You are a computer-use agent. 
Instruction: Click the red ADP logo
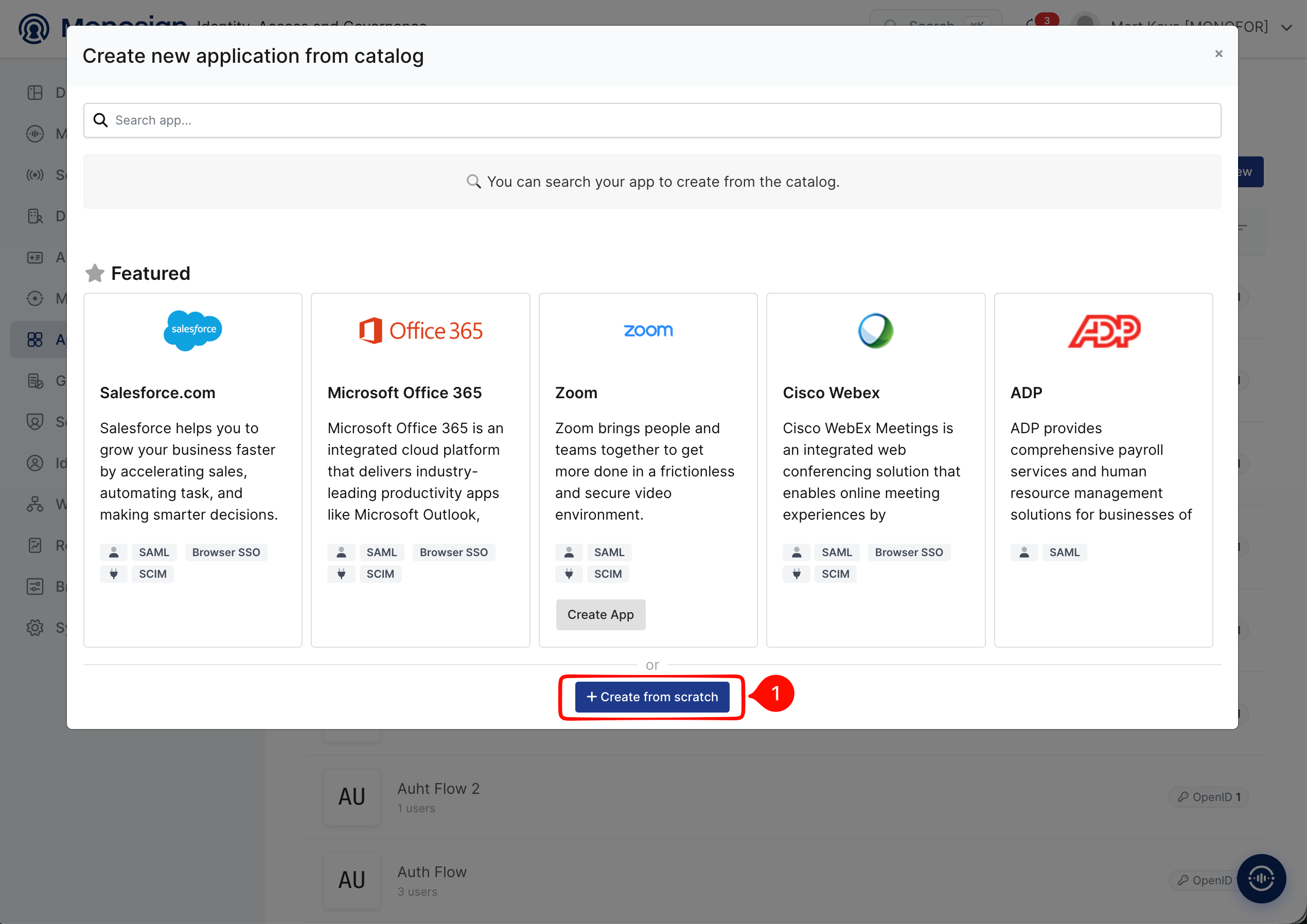tap(1104, 331)
